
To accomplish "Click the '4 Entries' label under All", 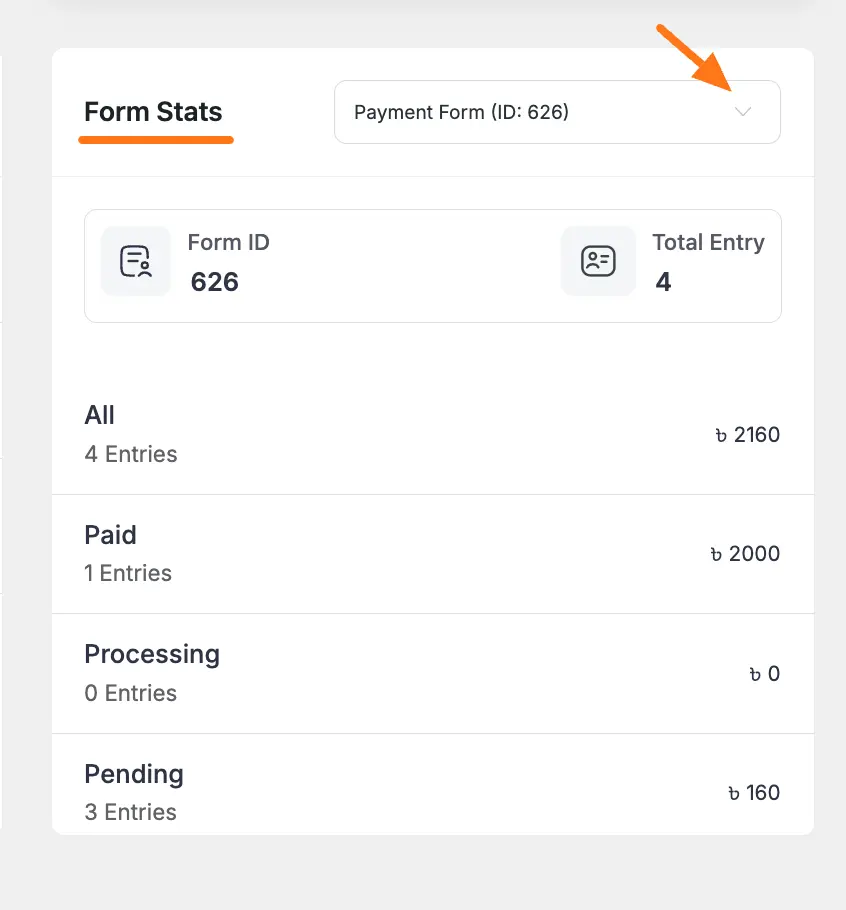I will point(131,454).
